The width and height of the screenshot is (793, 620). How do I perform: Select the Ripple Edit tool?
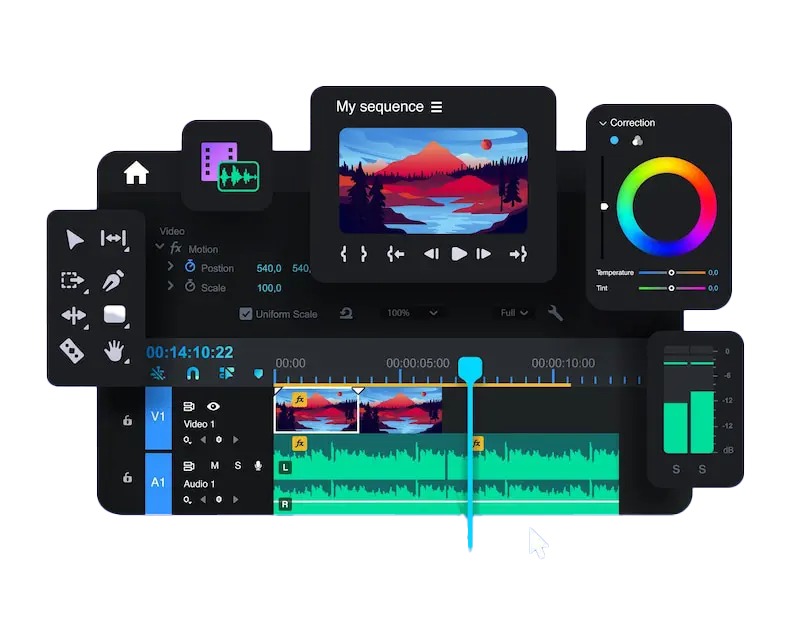[113, 239]
